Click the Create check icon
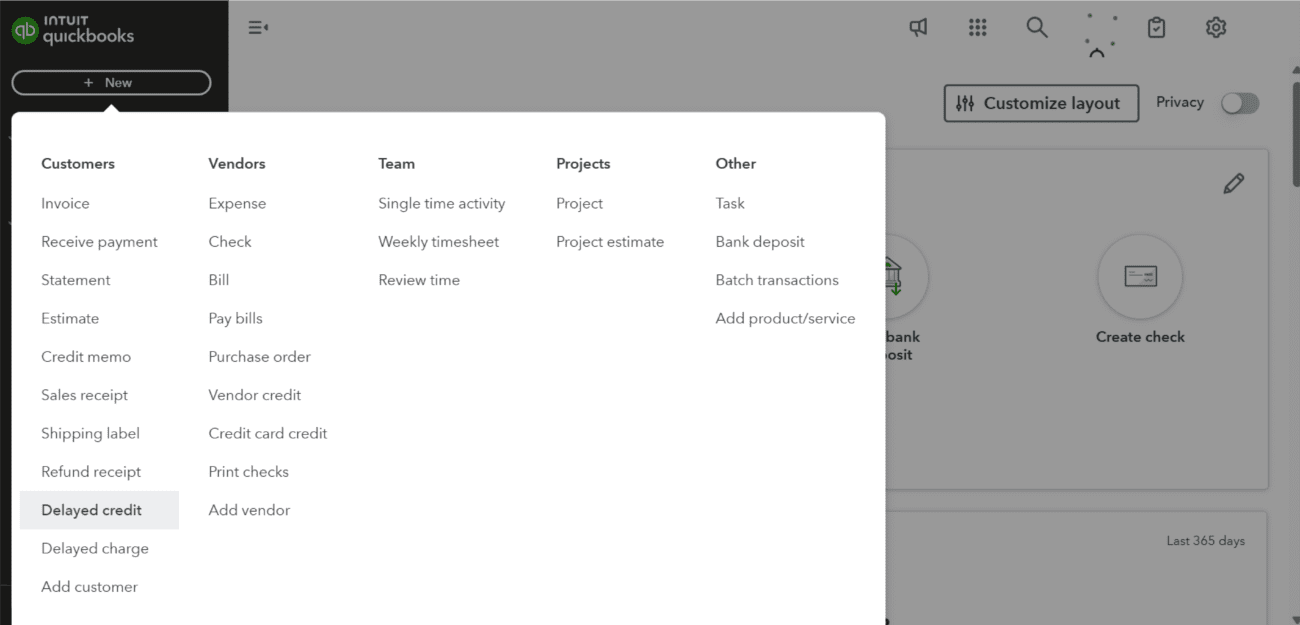 (x=1140, y=277)
